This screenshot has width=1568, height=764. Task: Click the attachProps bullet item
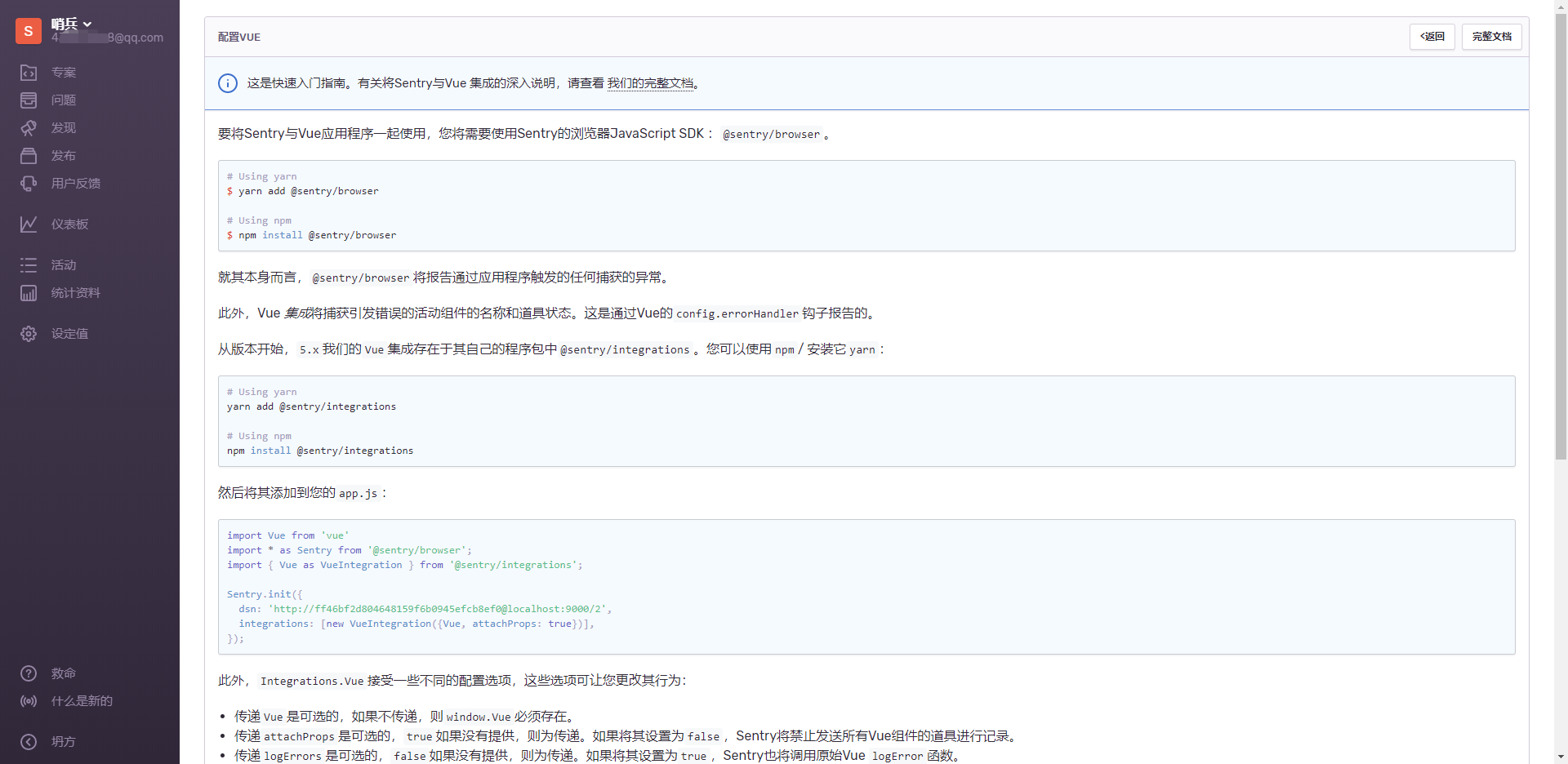[626, 736]
